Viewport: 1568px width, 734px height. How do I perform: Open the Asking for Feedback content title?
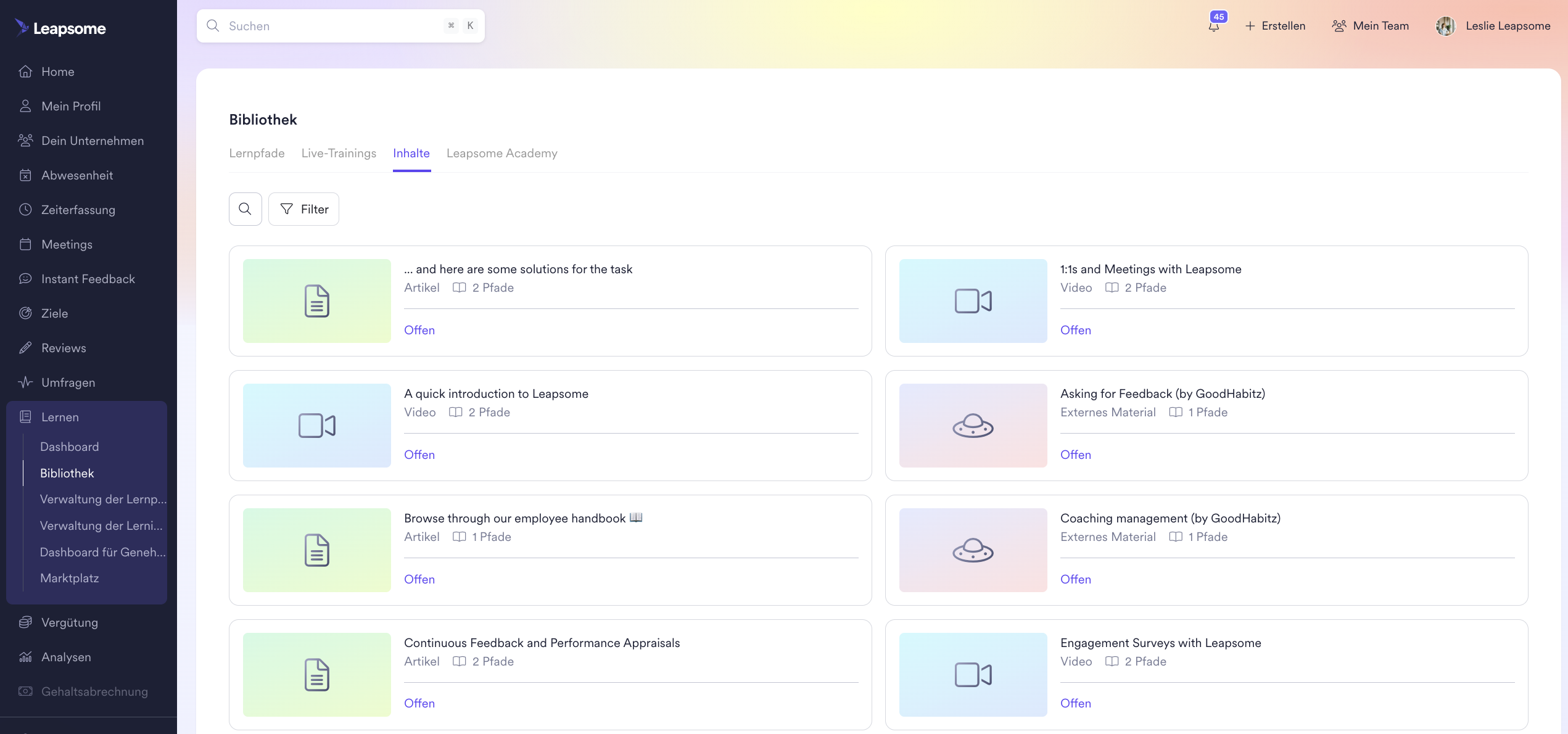click(1162, 394)
